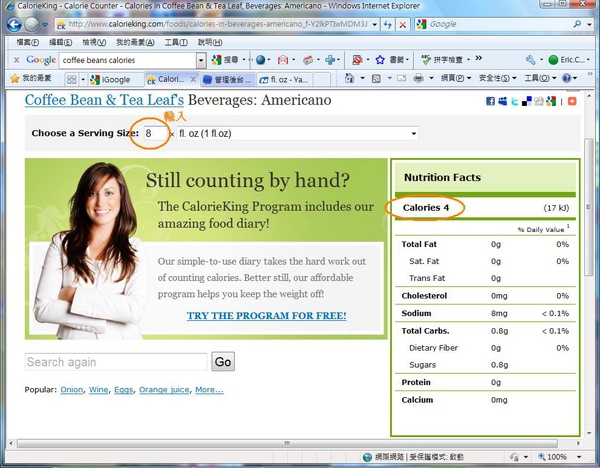This screenshot has height=468, width=600.
Task: Click the blue globe icon in Google toolbar
Action: tap(261, 60)
